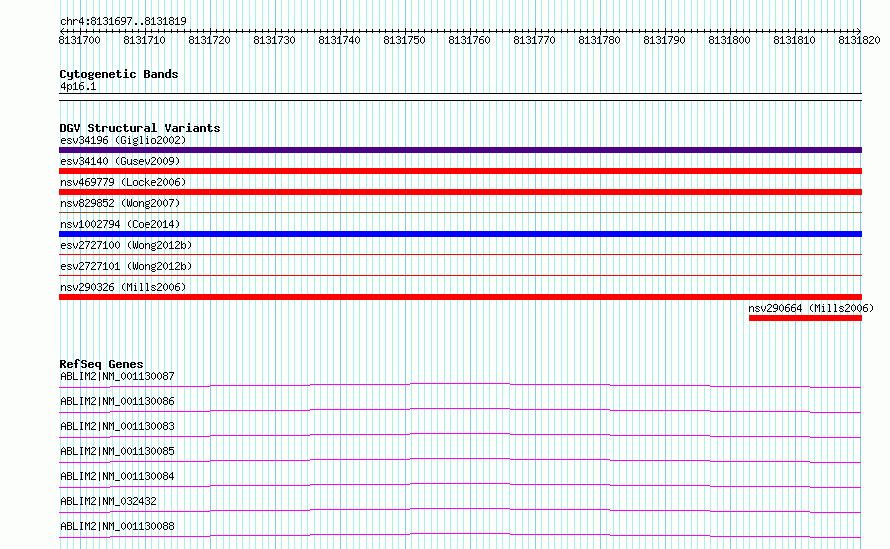
Task: Click ruler position 8131740
Action: tap(339, 40)
